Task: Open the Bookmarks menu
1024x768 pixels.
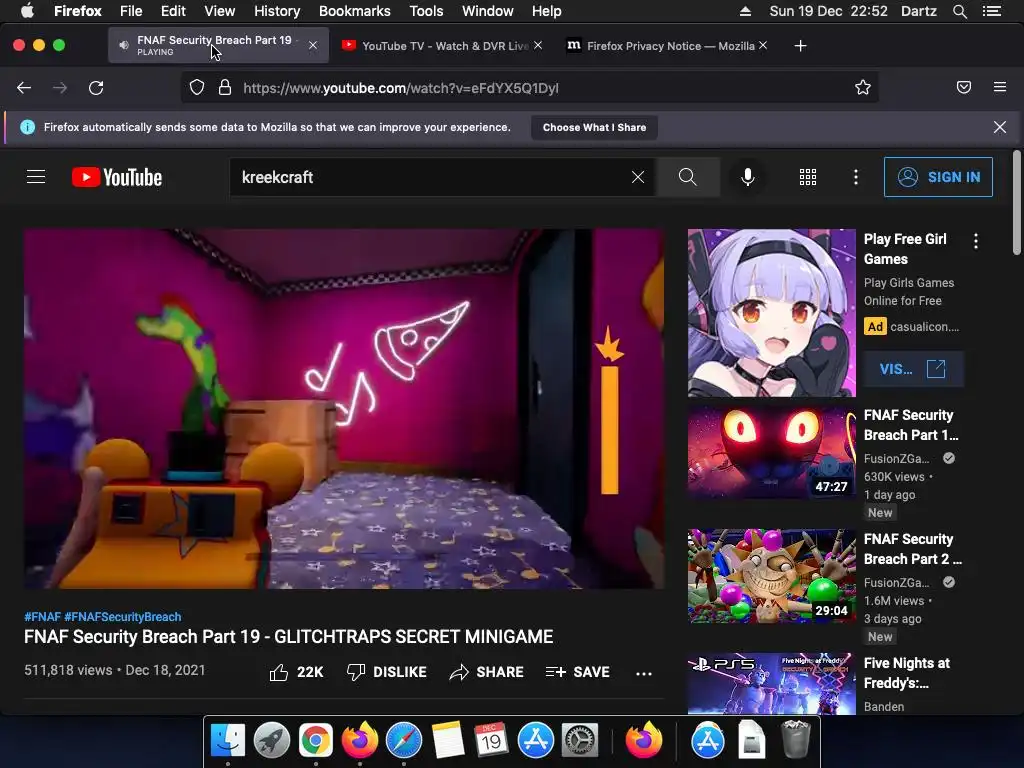Action: tap(355, 11)
